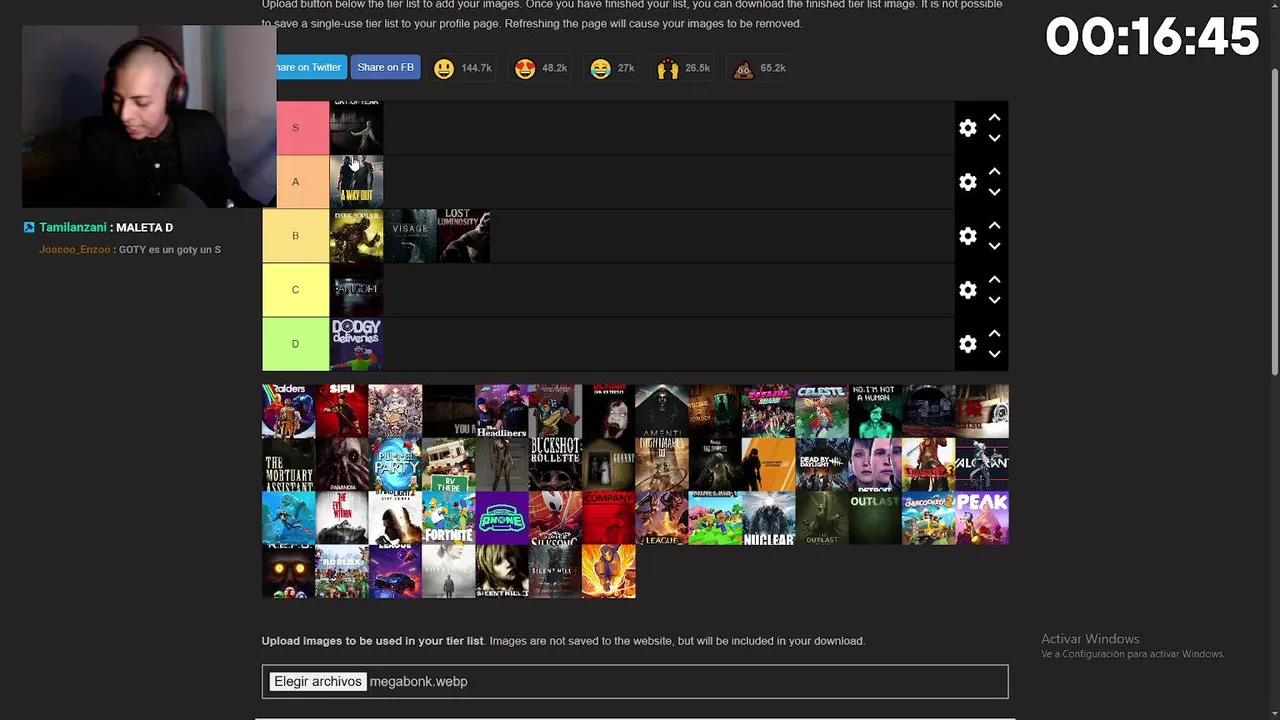This screenshot has height=720, width=1280.
Task: Pick the No I'm Not a Human thumbnail
Action: pyautogui.click(x=875, y=411)
